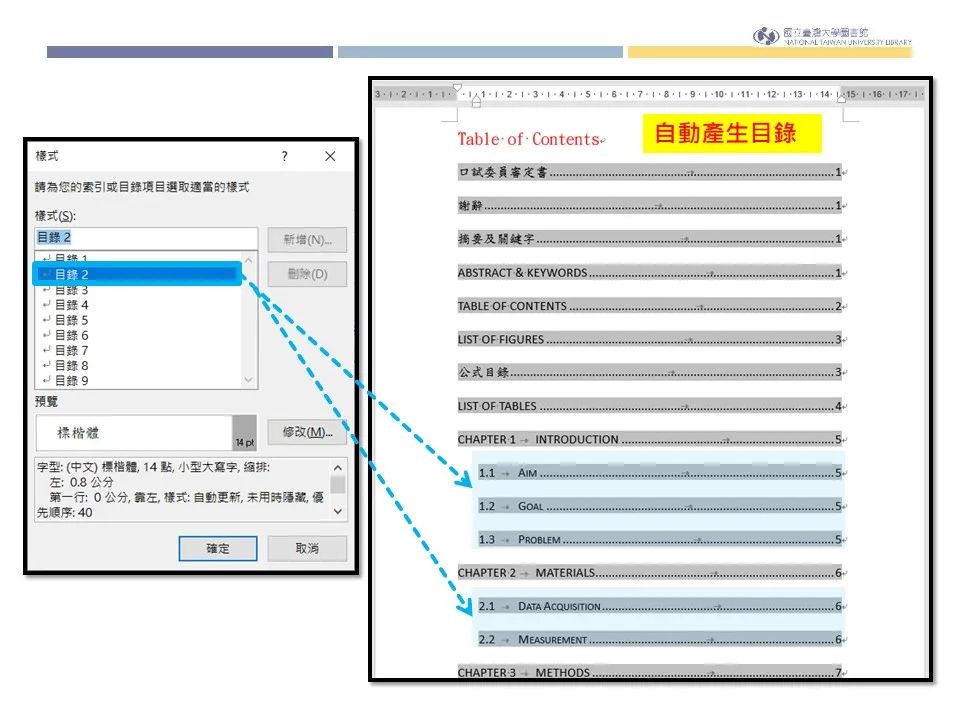The height and width of the screenshot is (720, 960).
Task: Click the Help (?) icon on the 樣式 dialog
Action: pos(285,156)
